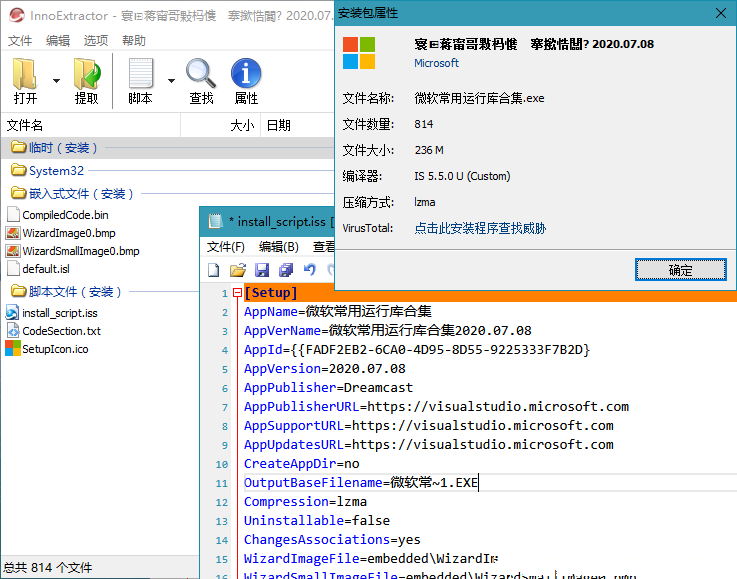The image size is (737, 579).
Task: Click the System32 folder icon
Action: point(18,170)
